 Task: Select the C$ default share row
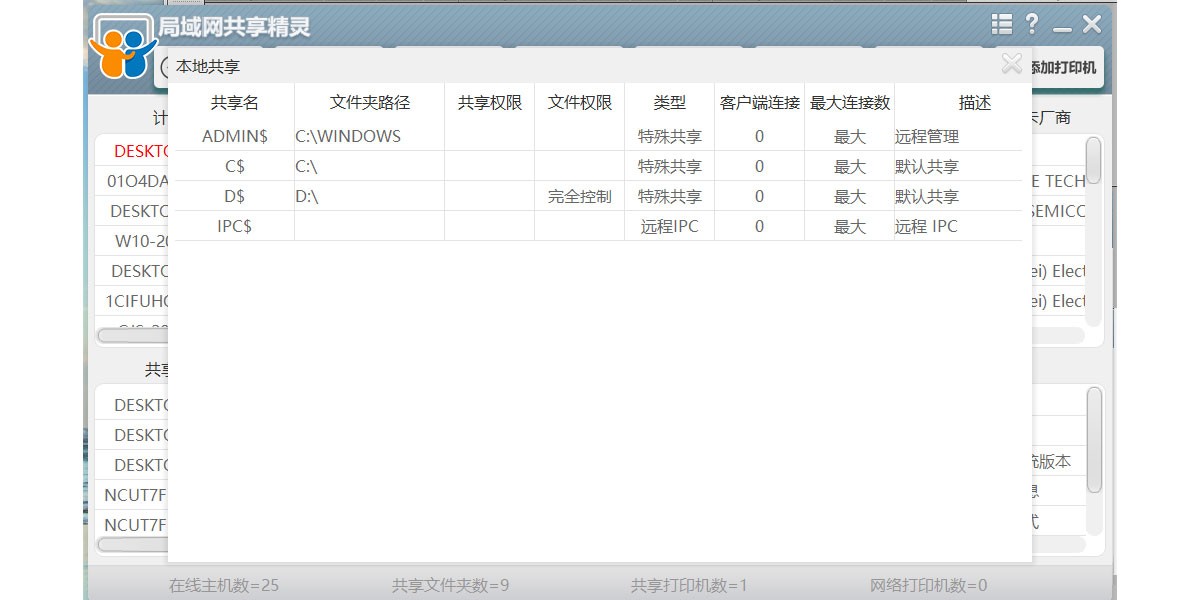[x=236, y=166]
